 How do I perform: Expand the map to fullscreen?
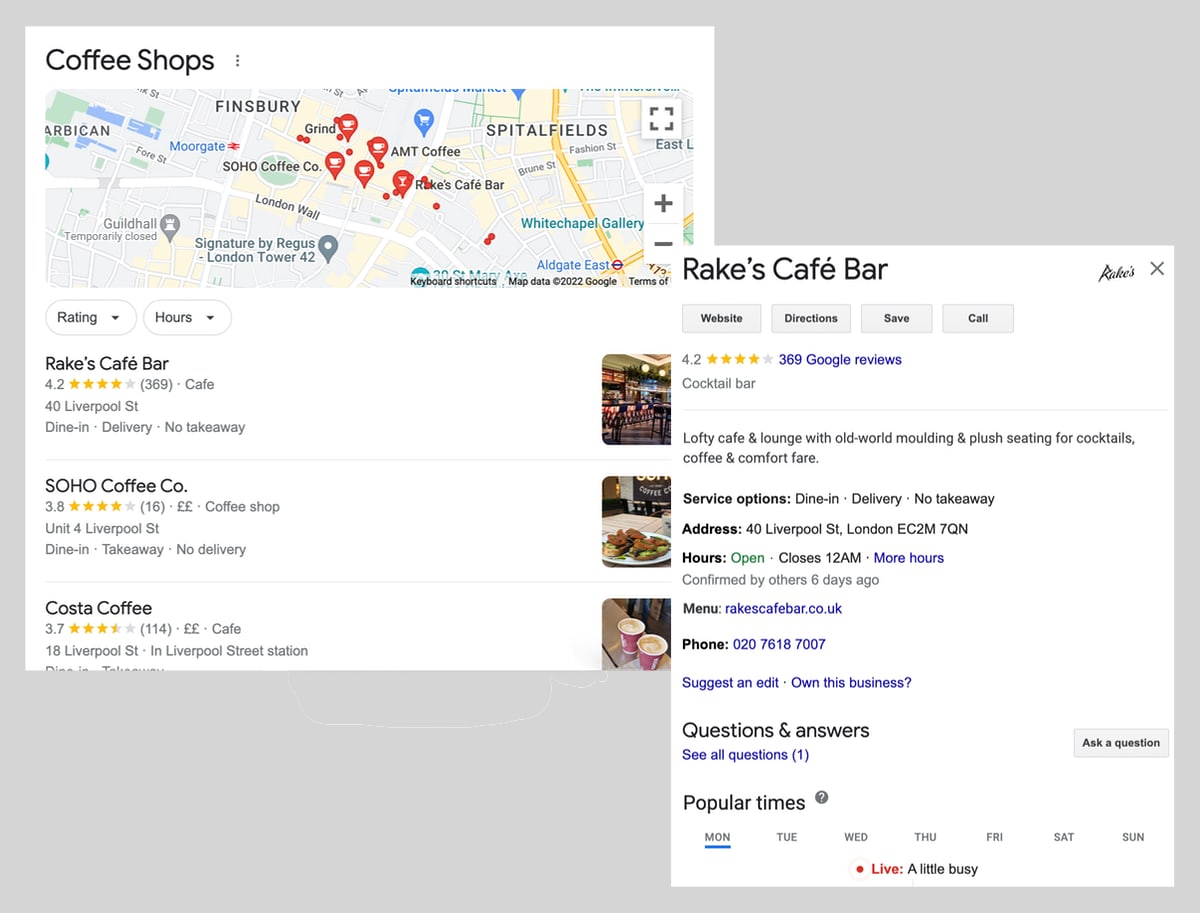[661, 119]
